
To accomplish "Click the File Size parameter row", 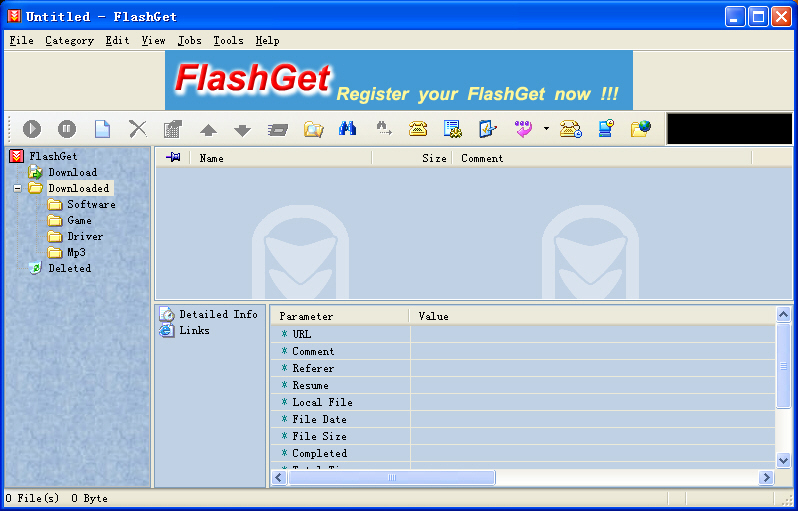I will (523, 436).
